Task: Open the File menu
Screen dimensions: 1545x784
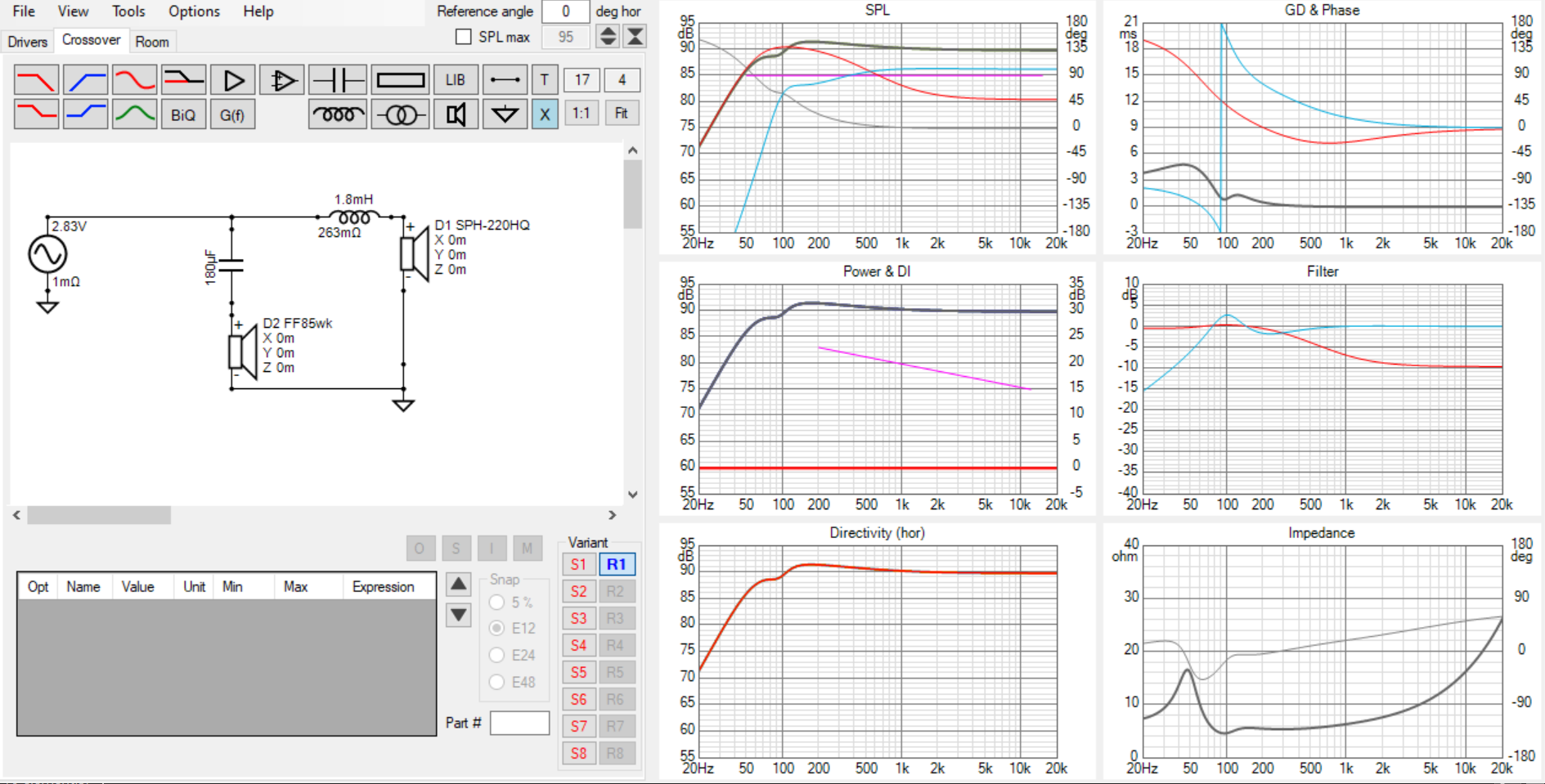Action: 24,11
